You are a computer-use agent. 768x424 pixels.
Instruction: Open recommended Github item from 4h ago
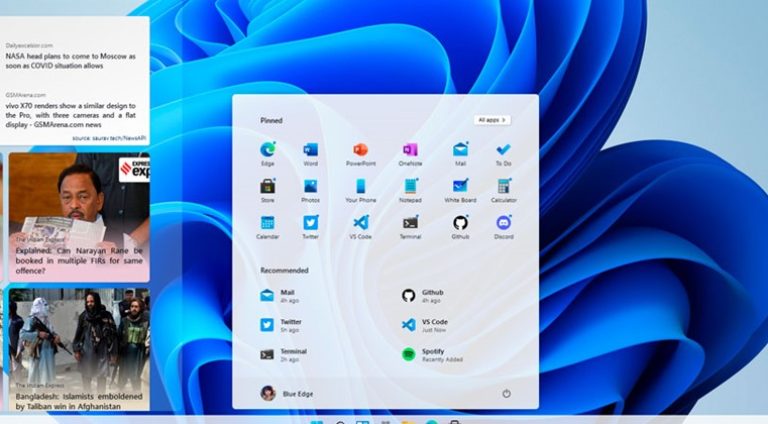[423, 296]
